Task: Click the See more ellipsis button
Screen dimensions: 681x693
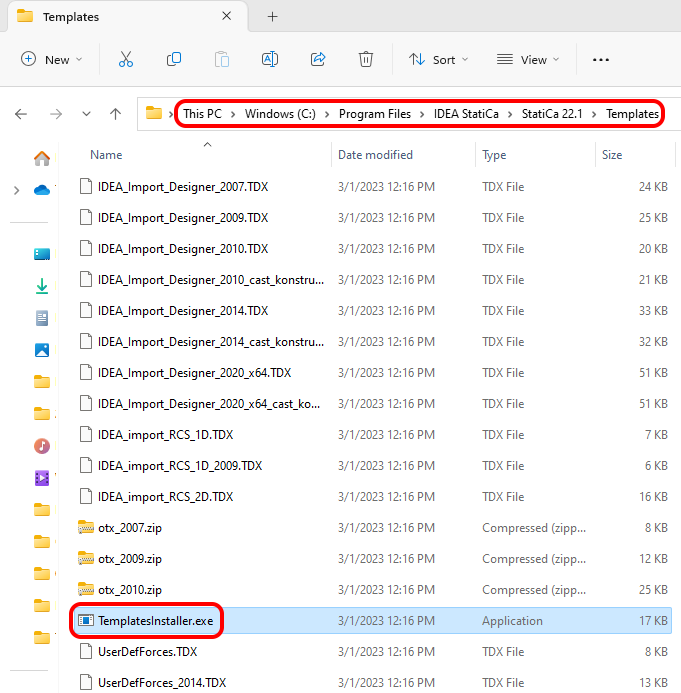Action: 601,60
